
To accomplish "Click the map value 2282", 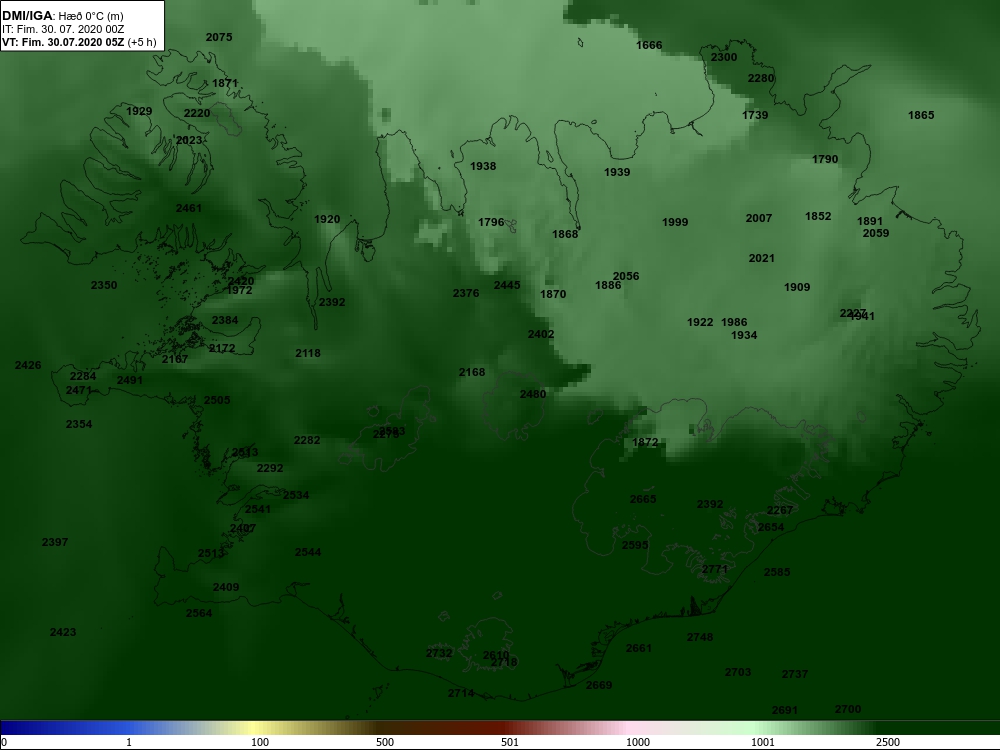I will [307, 440].
